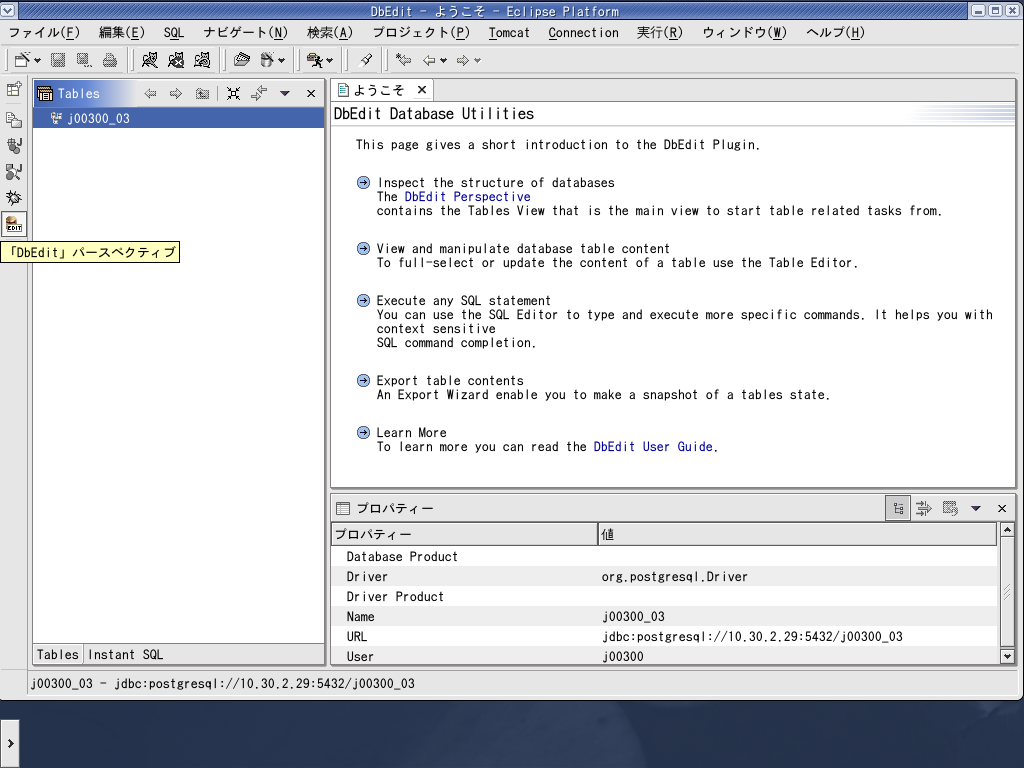Switch to the Java Browsing perspective icon
Image resolution: width=1024 pixels, height=768 pixels.
(x=14, y=172)
